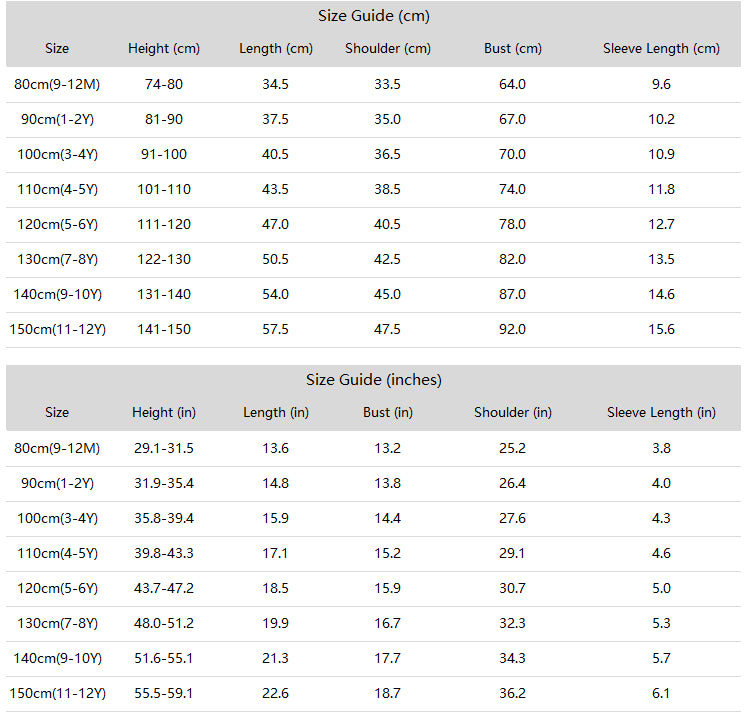Image resolution: width=748 pixels, height=712 pixels.
Task: Click the length value 22.6 inches
Action: 275,693
